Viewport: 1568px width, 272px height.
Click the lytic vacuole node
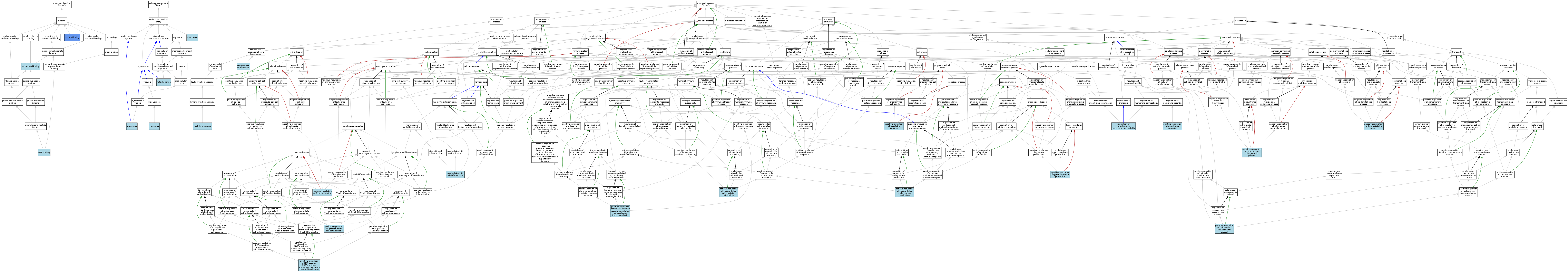pyautogui.click(x=154, y=102)
